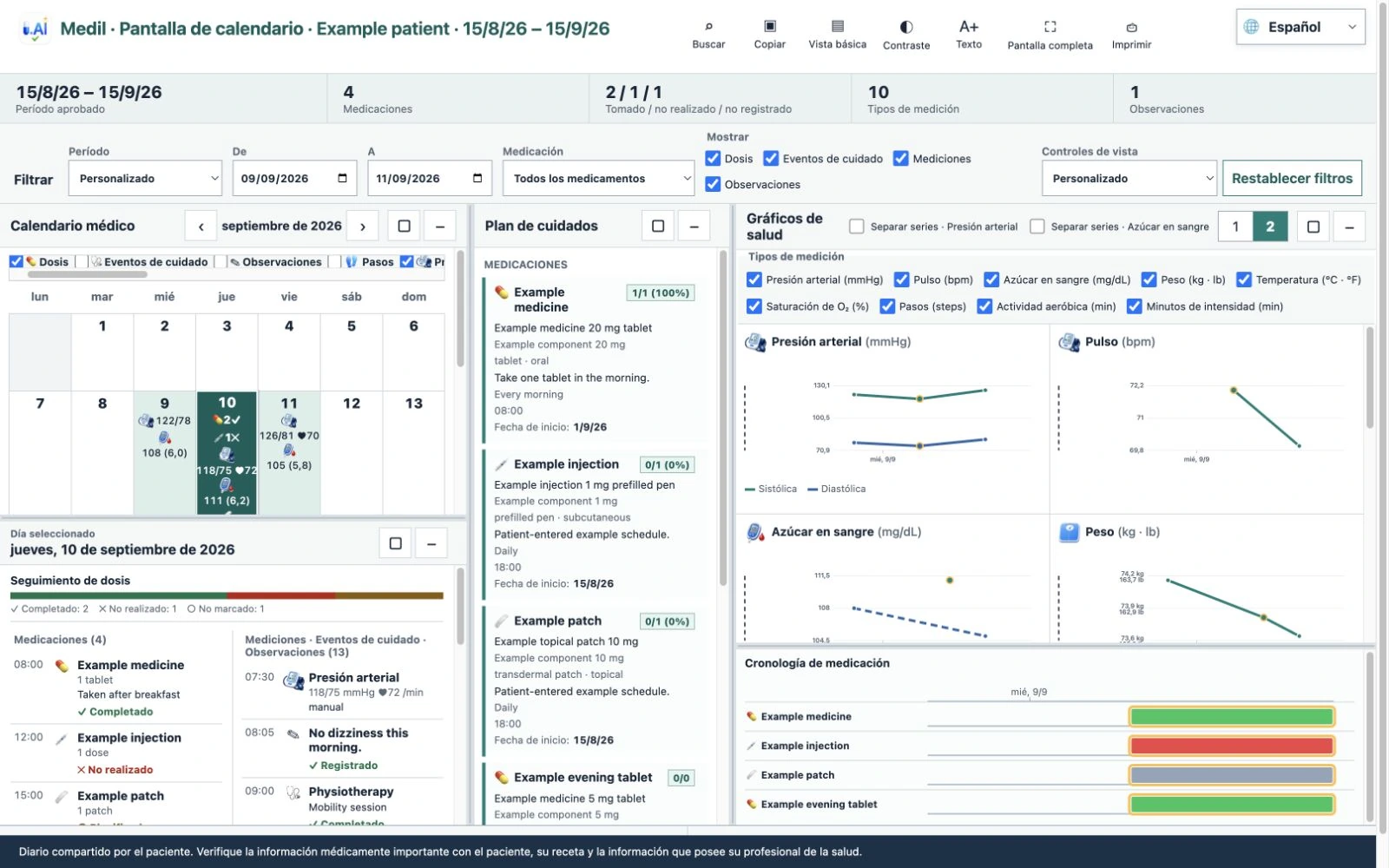Increase text size with Texto A+

(969, 35)
